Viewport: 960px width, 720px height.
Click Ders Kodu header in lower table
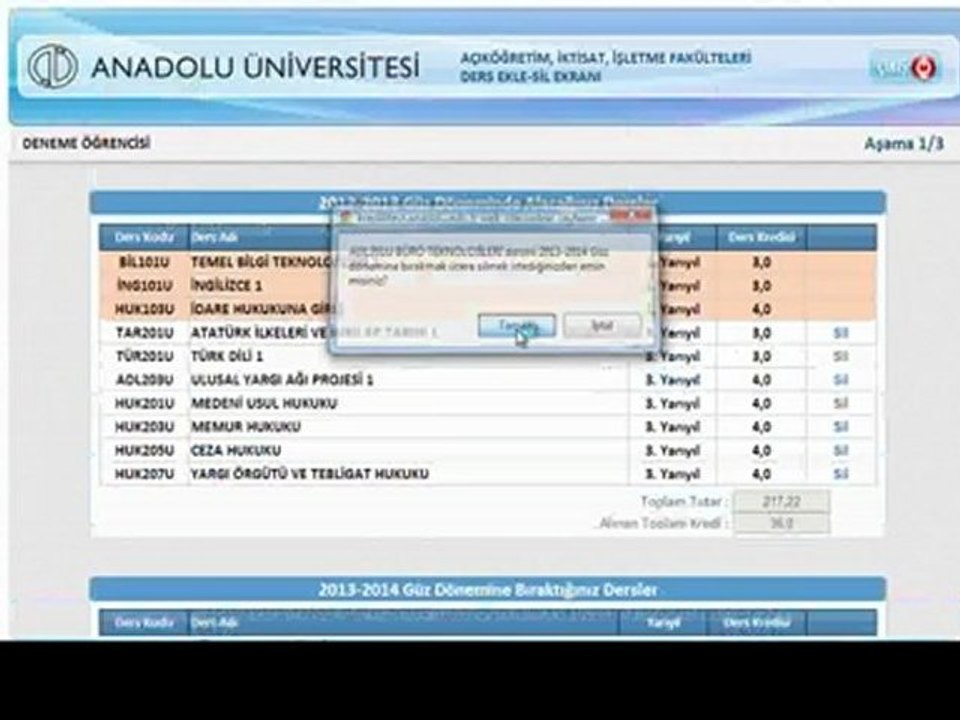pyautogui.click(x=144, y=623)
